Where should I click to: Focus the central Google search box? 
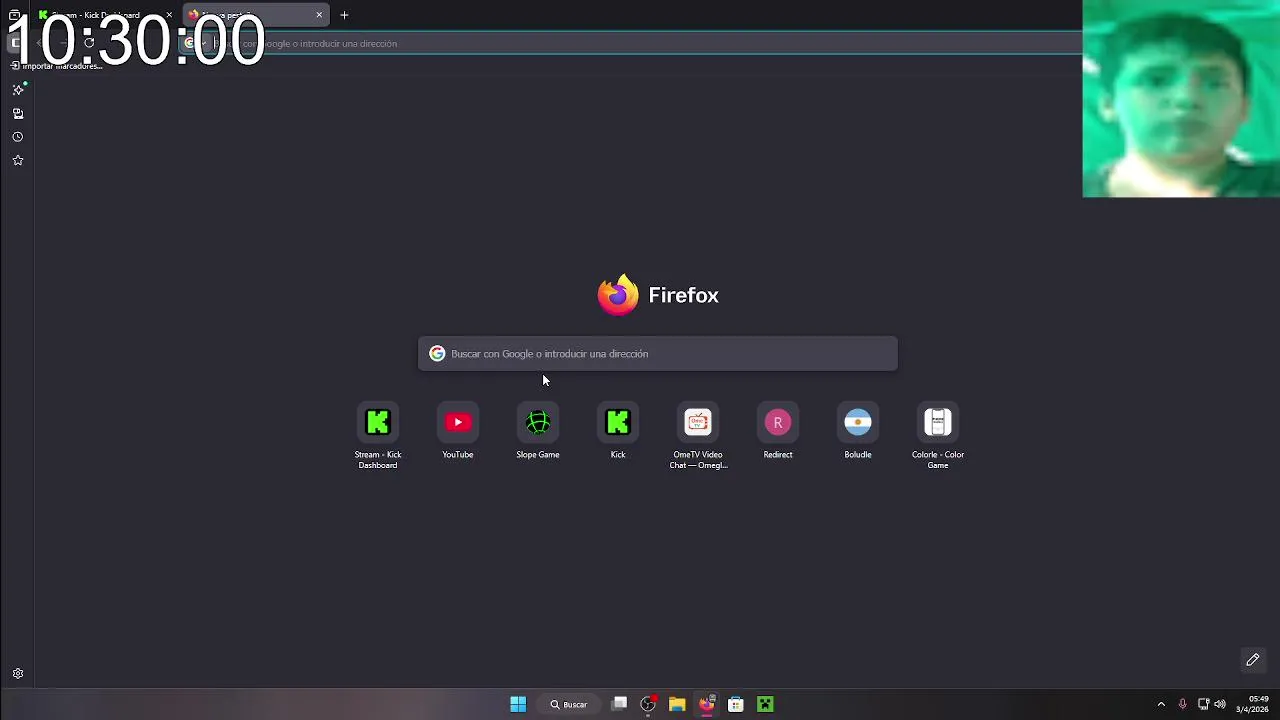(x=658, y=354)
